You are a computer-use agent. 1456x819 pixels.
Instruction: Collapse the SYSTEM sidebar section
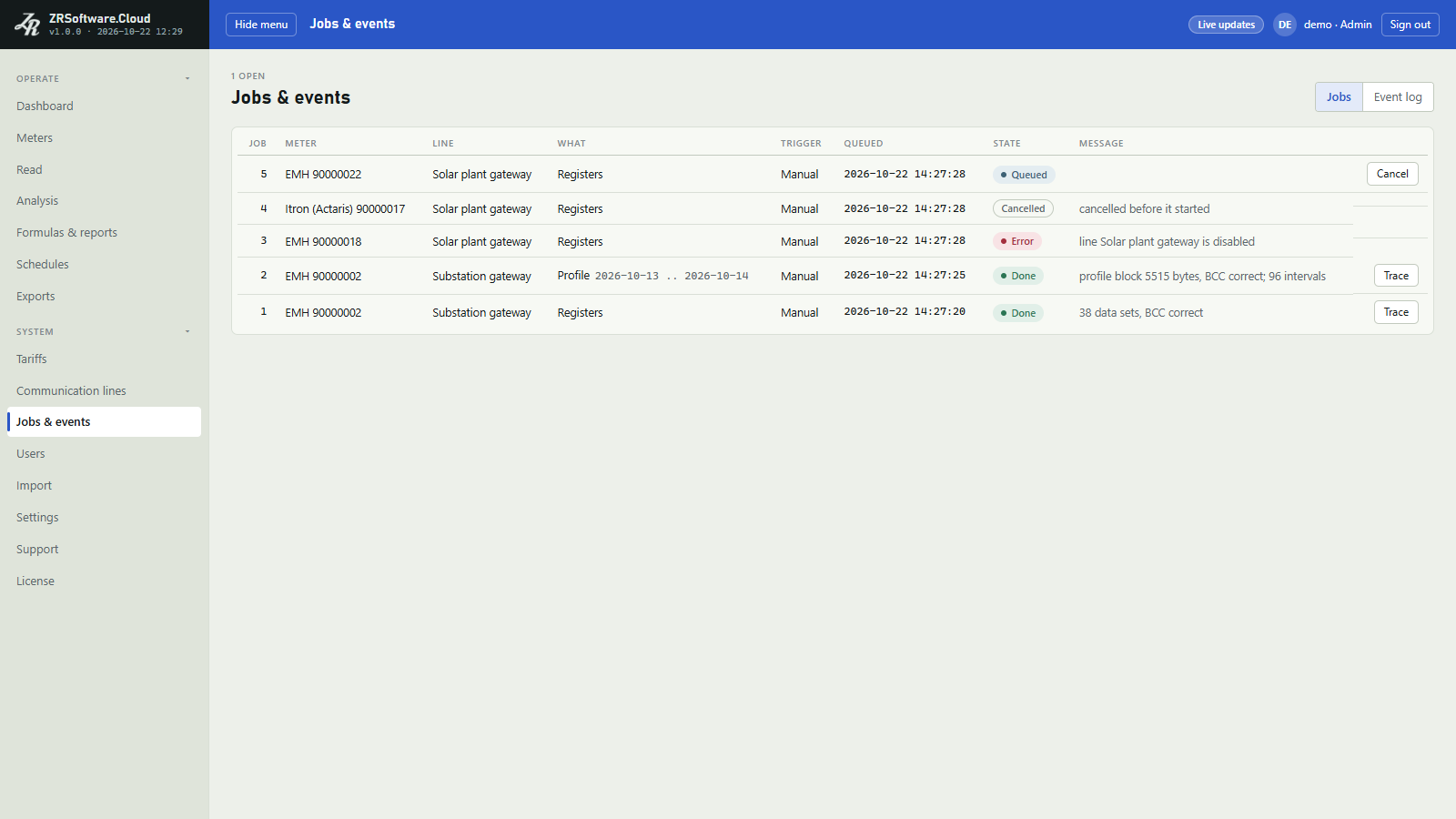(104, 331)
